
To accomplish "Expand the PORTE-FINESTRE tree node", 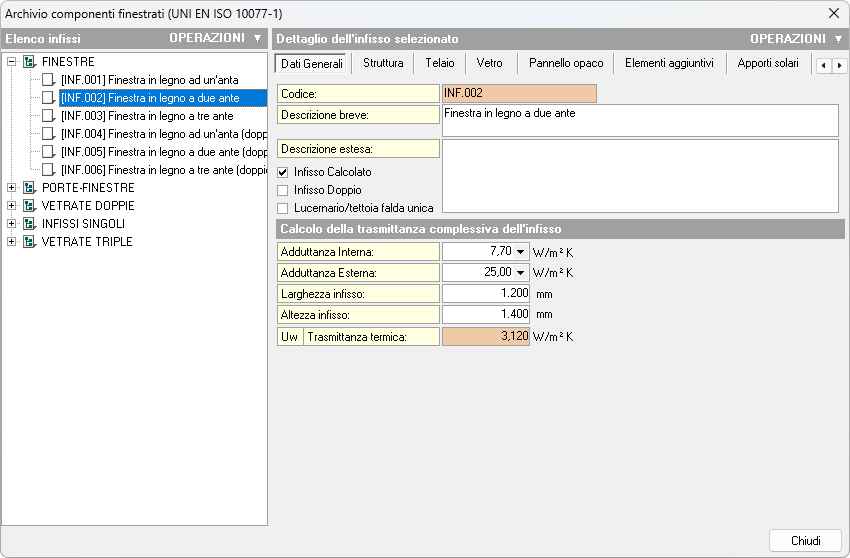I will pyautogui.click(x=12, y=188).
